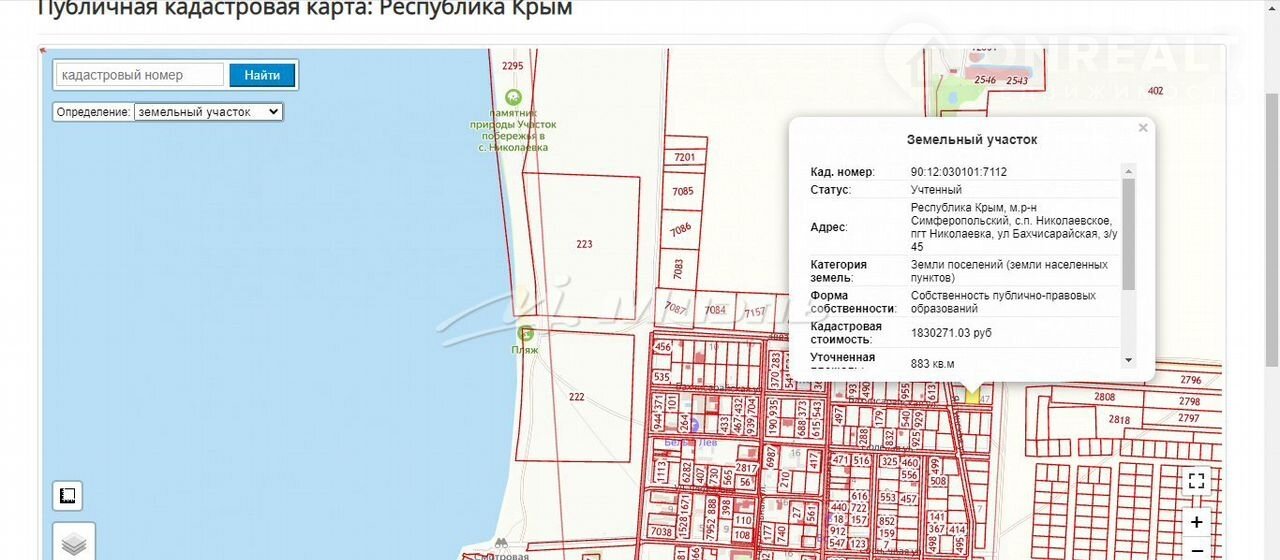Click the highlighted yellow parcel below popup
This screenshot has width=1280, height=560.
pyautogui.click(x=971, y=394)
